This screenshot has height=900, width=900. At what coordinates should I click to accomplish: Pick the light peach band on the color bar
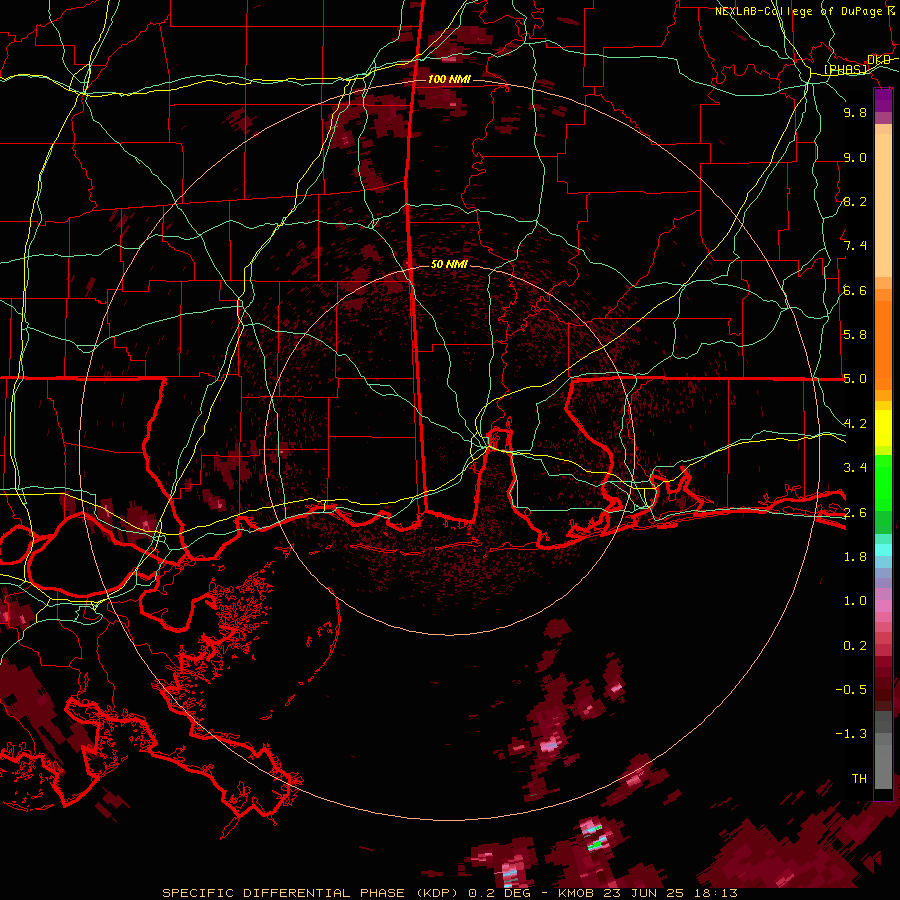coord(883,204)
